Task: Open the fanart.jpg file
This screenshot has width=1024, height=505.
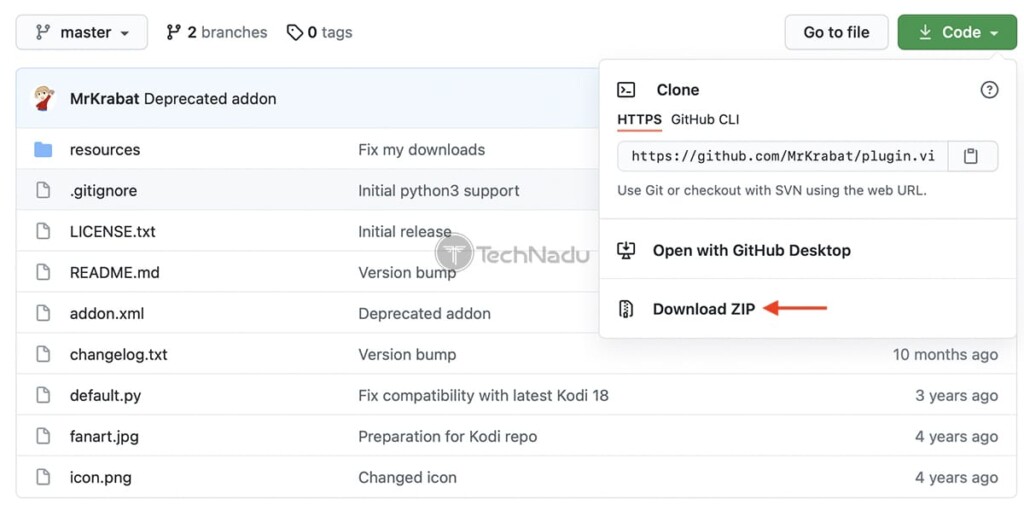Action: point(104,436)
